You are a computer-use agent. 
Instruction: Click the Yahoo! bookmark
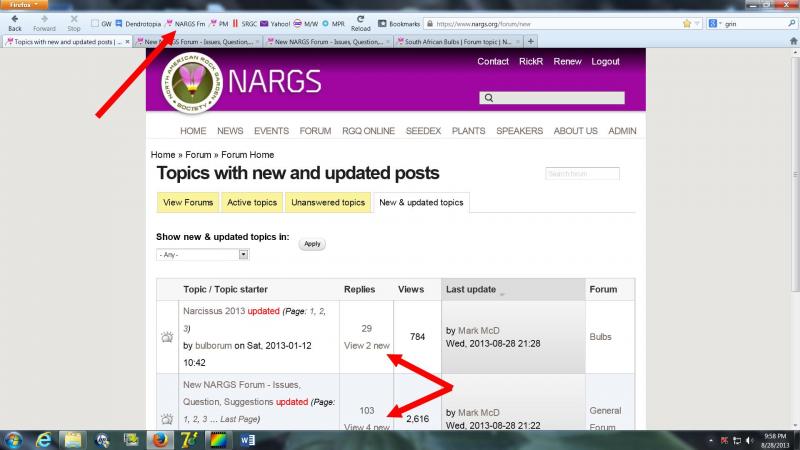[275, 23]
